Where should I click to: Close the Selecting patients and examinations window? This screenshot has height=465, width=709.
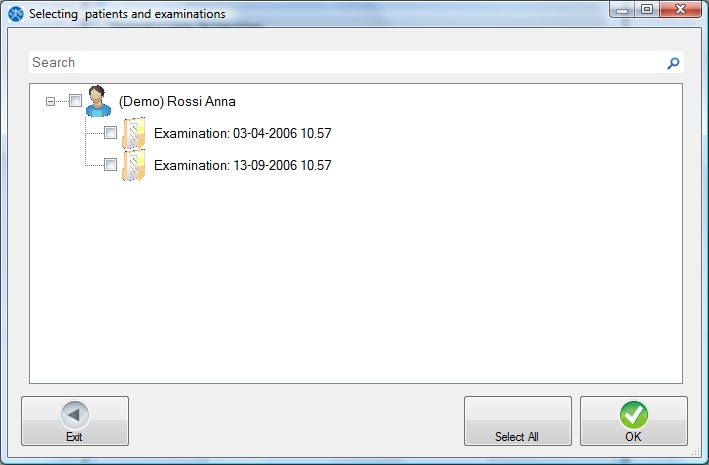click(x=681, y=9)
